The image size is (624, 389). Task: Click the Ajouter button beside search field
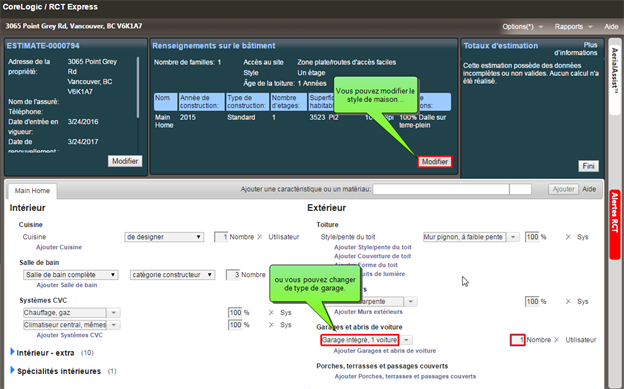tap(563, 189)
